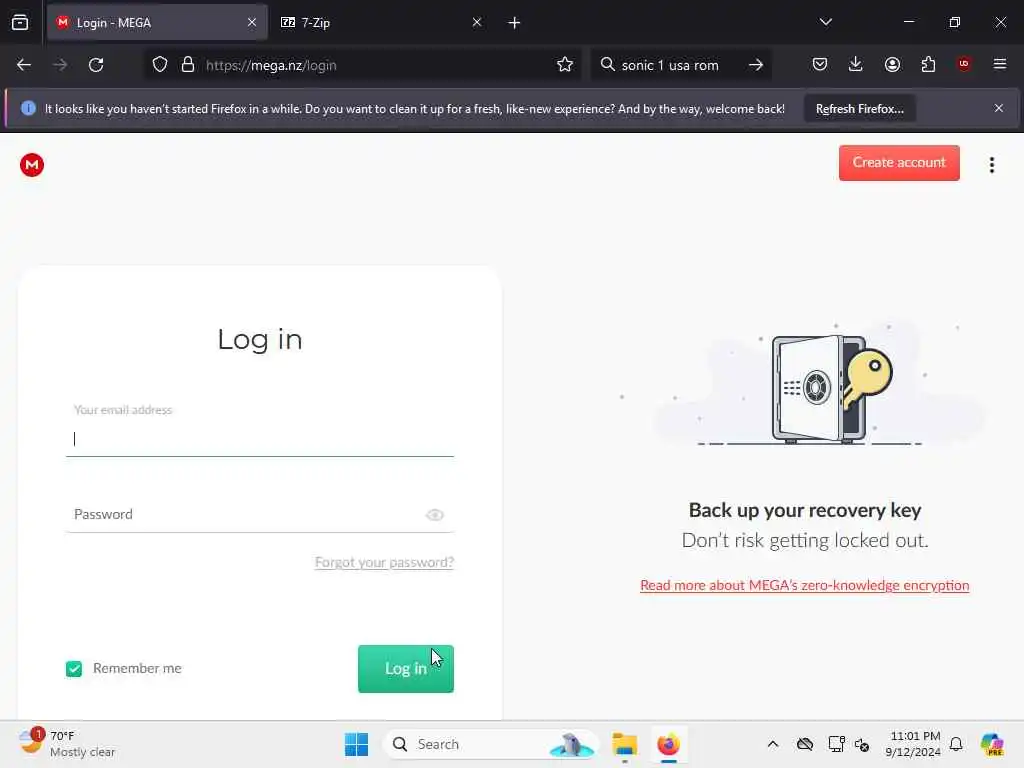Click the search magnifier in search bar
1024x768 pixels.
point(607,65)
